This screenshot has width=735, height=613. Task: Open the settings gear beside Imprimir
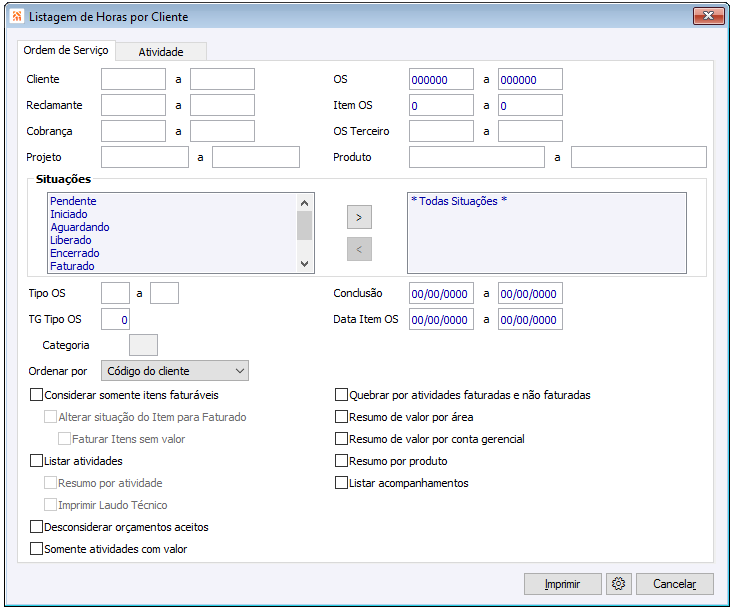tap(618, 583)
